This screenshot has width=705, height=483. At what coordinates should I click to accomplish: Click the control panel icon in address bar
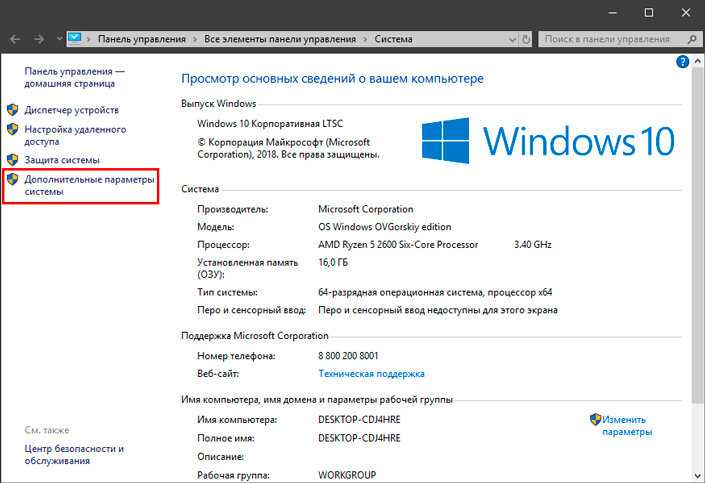pos(75,38)
